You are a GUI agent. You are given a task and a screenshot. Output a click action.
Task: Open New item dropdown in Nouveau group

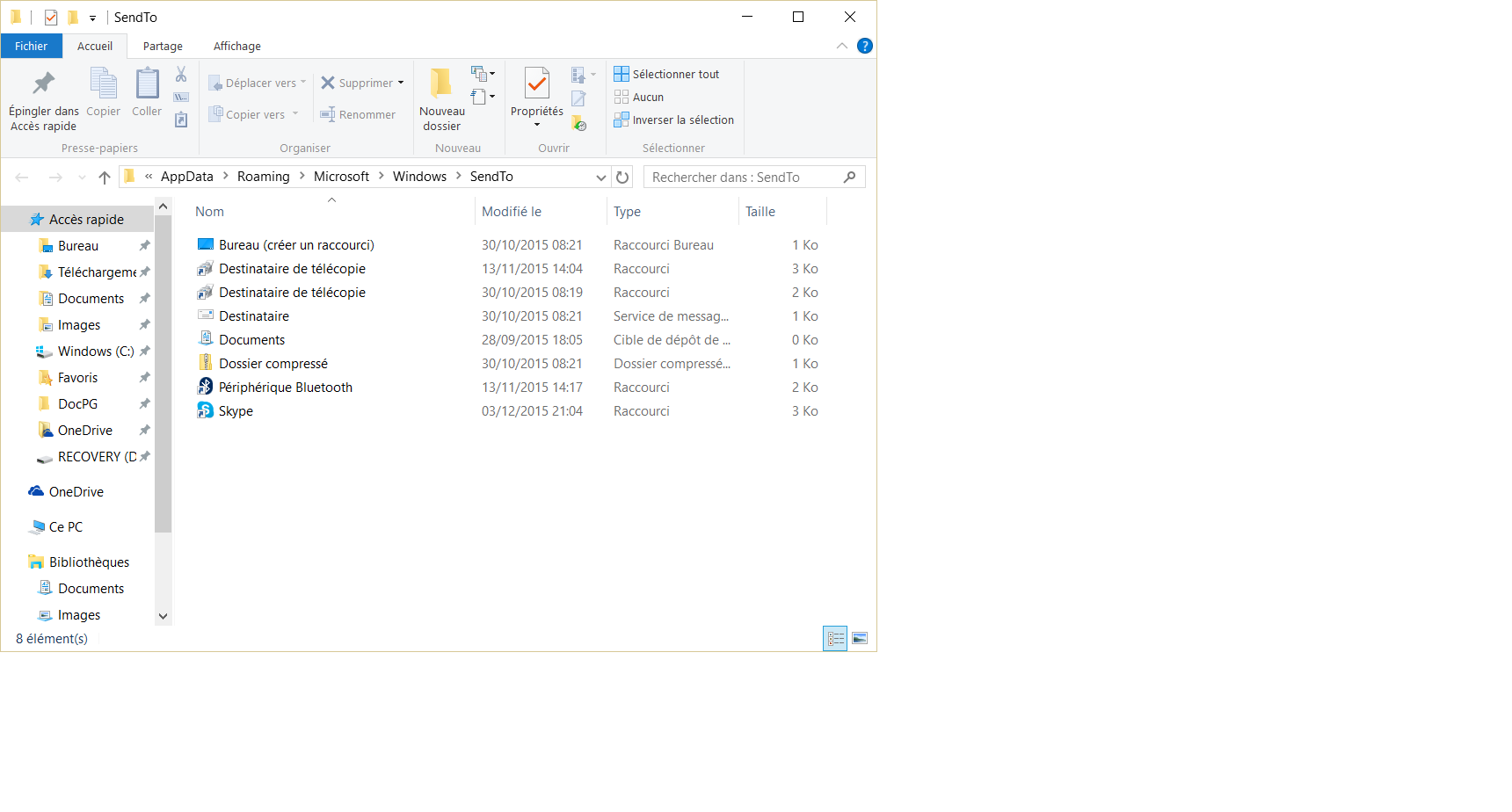[483, 74]
